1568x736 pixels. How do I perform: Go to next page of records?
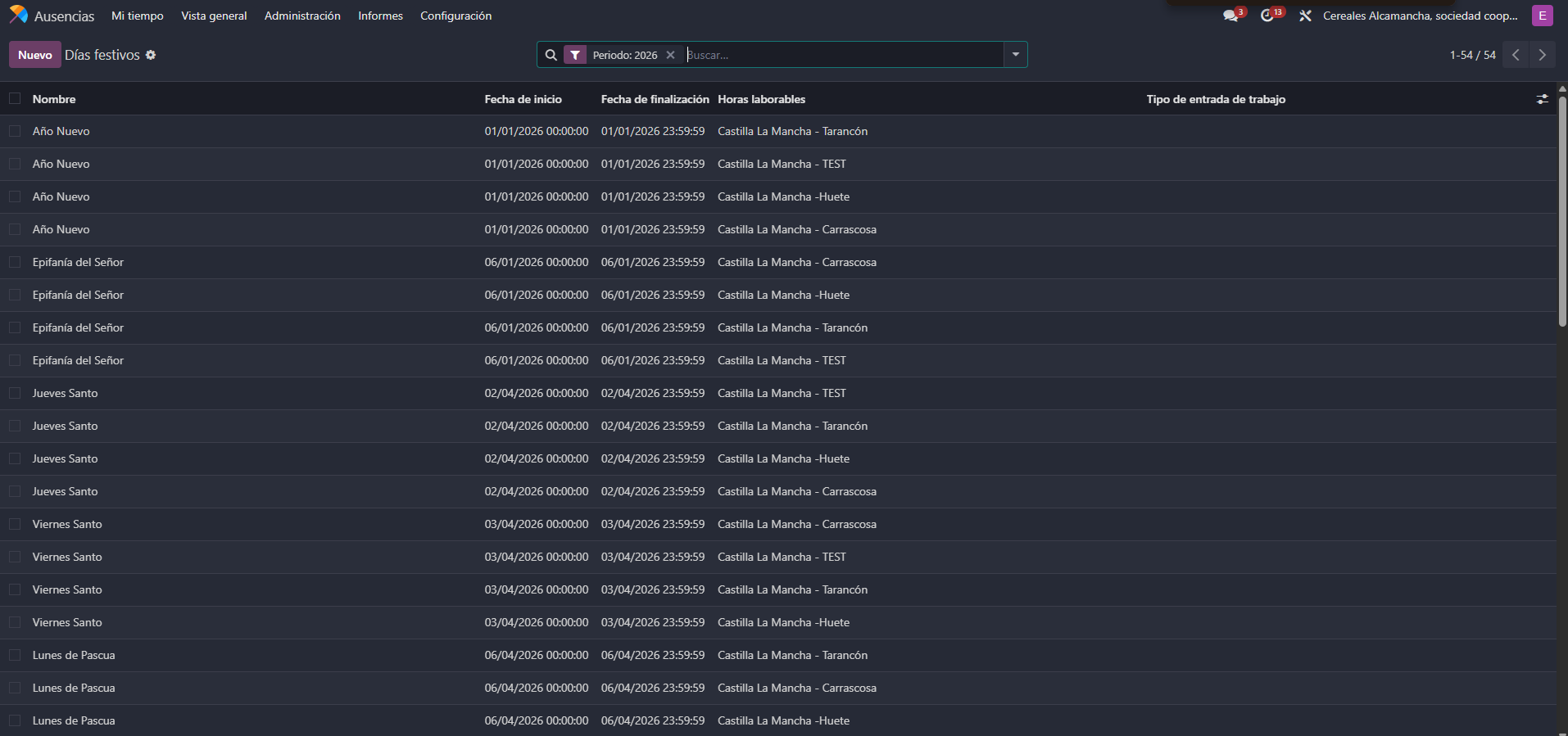click(x=1542, y=55)
